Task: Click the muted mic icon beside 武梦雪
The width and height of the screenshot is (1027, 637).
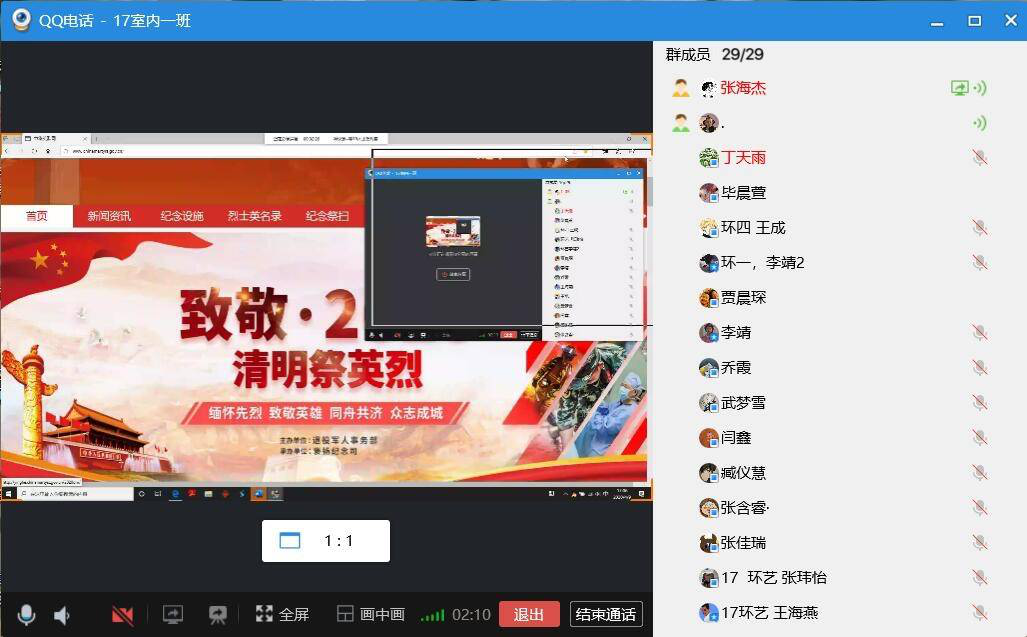Action: (979, 402)
